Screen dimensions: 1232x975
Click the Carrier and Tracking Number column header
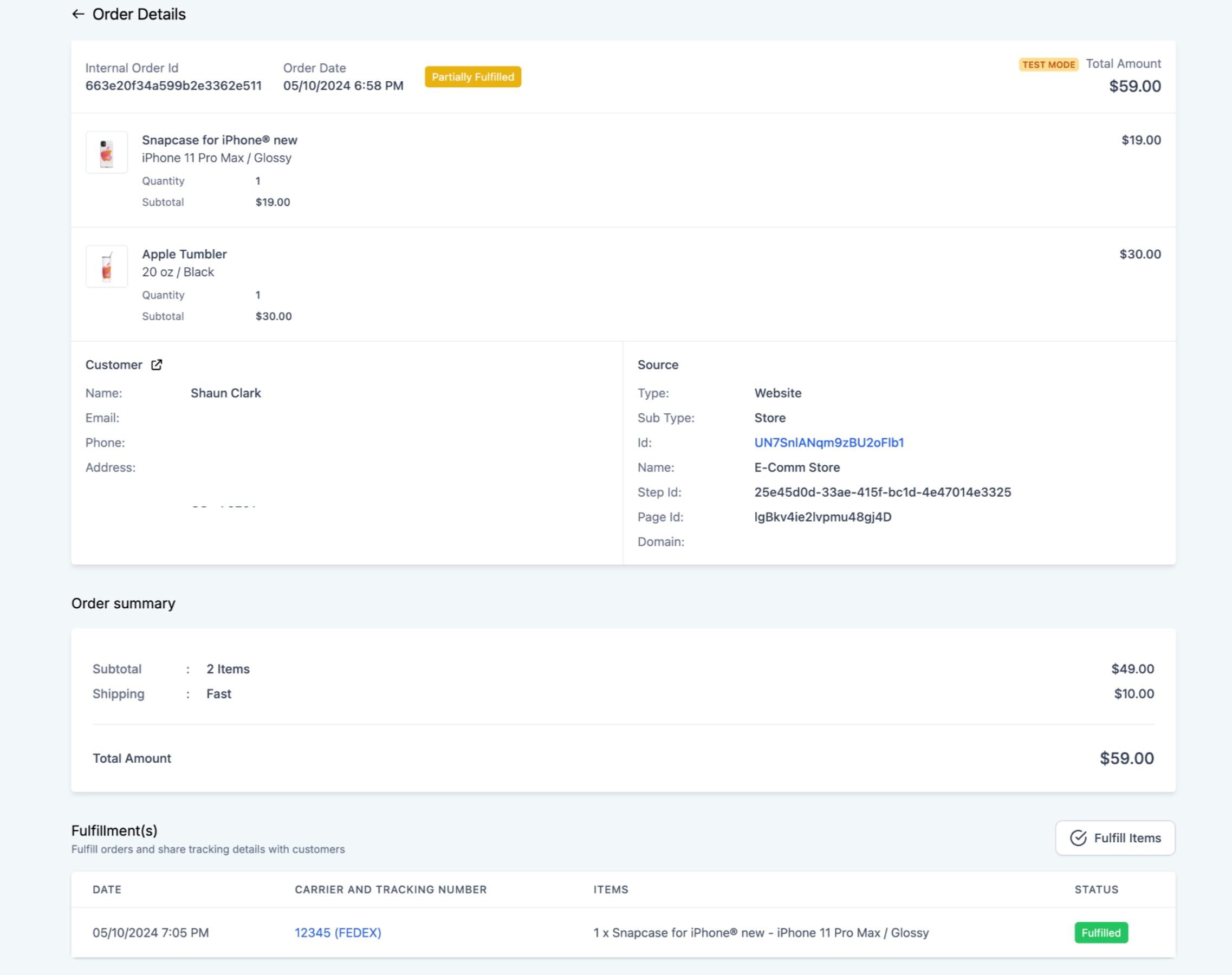coord(391,889)
